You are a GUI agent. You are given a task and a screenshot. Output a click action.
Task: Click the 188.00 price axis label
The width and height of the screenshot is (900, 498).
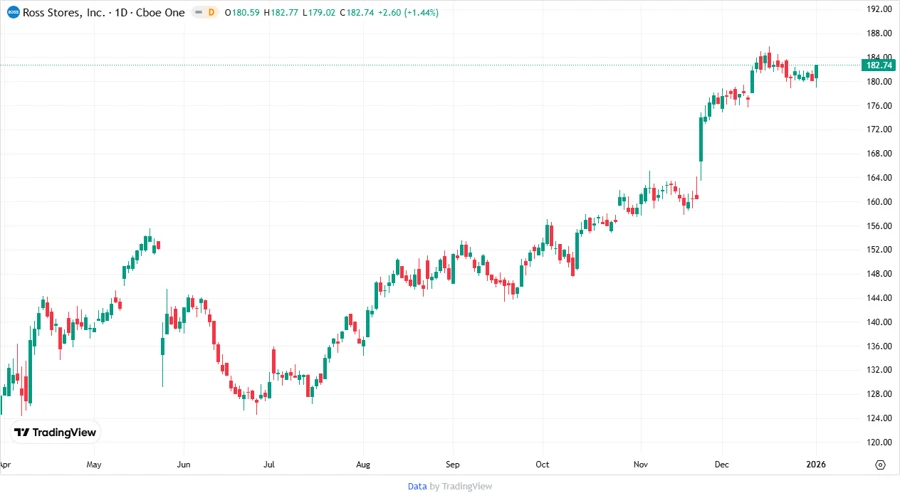pyautogui.click(x=879, y=33)
